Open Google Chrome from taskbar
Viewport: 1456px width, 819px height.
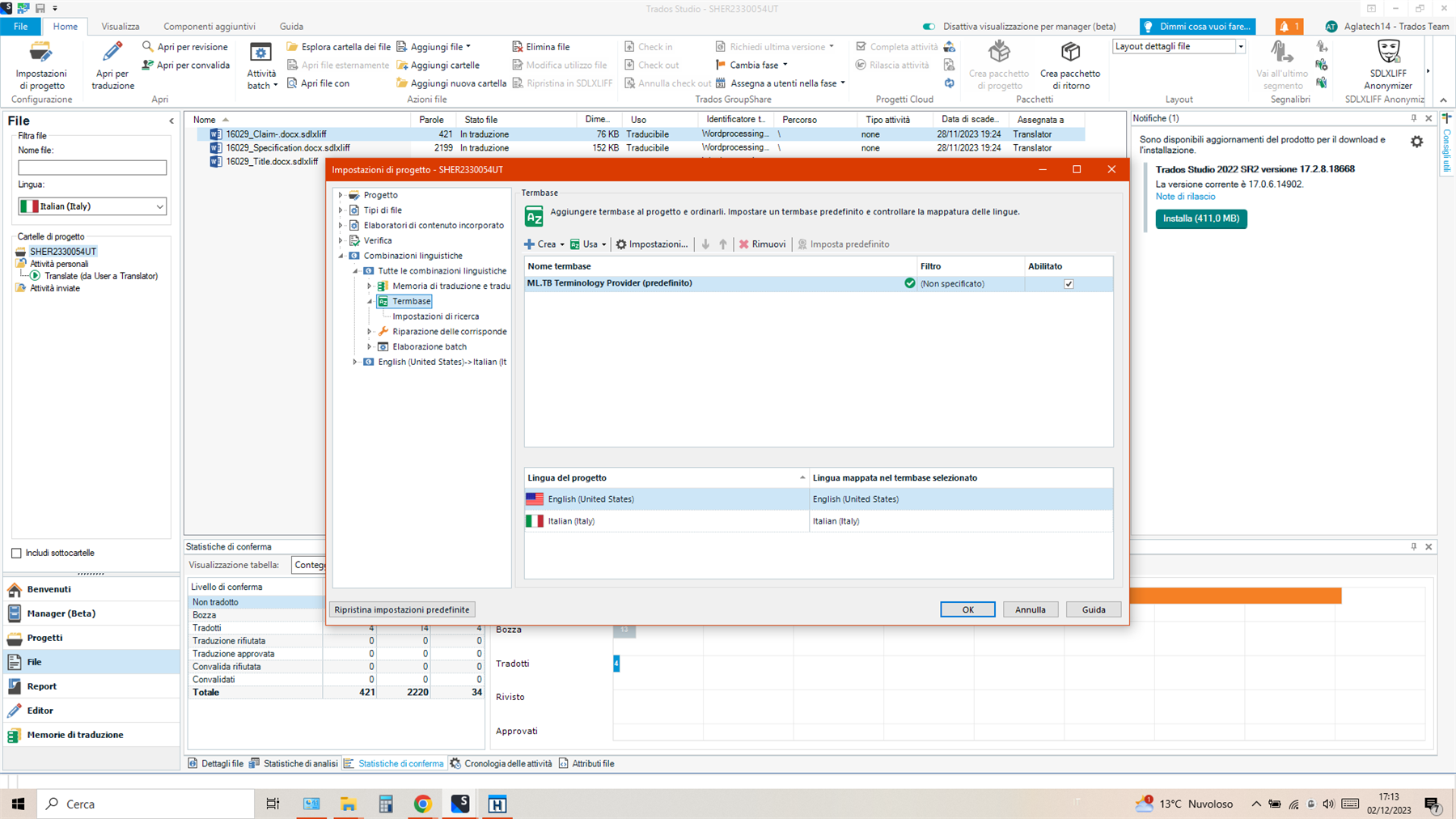[422, 804]
